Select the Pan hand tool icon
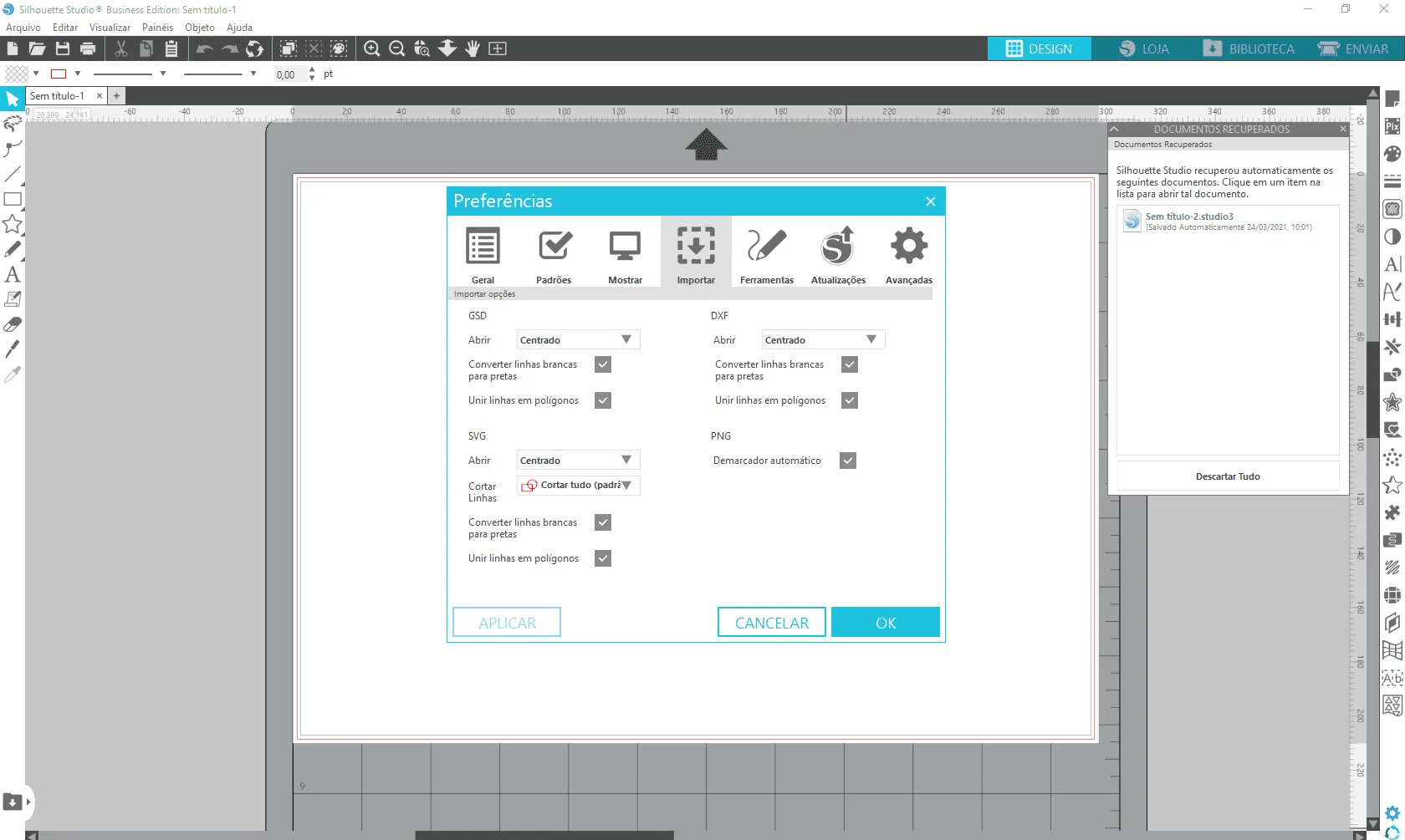The width and height of the screenshot is (1405, 840). (473, 48)
